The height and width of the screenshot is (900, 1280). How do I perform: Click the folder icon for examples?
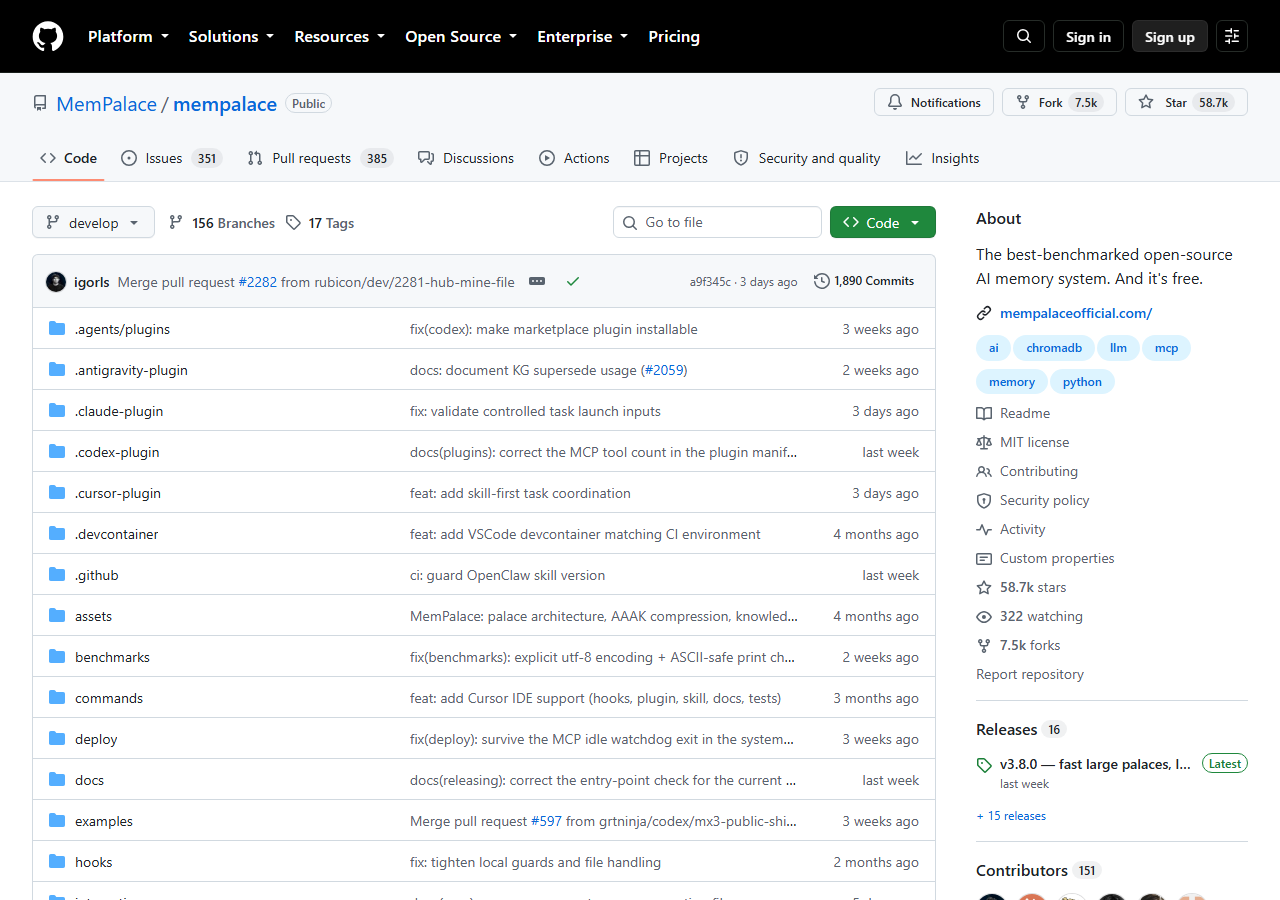click(x=57, y=821)
